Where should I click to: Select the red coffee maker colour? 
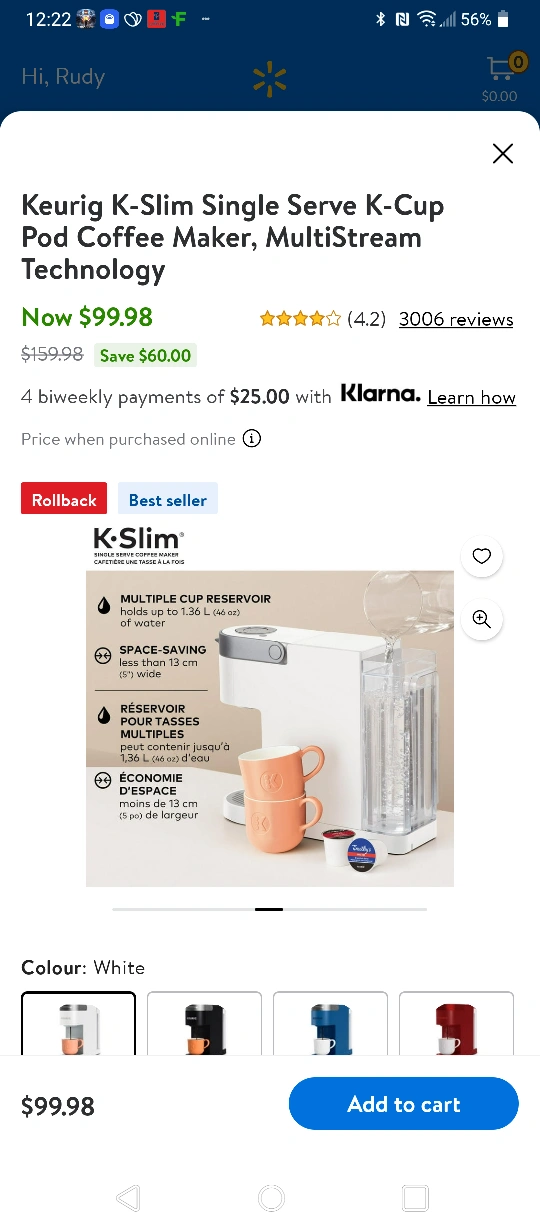(x=456, y=1023)
